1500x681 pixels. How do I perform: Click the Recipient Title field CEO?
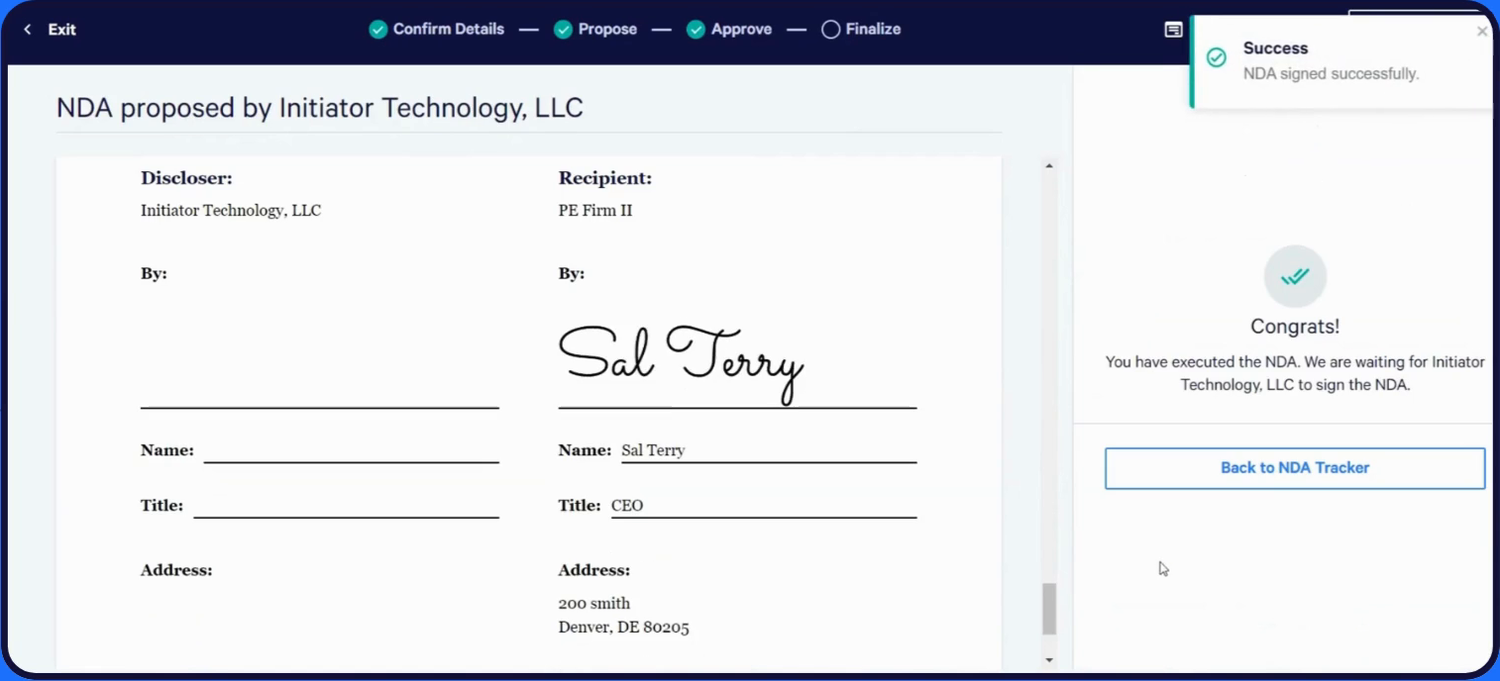(764, 506)
